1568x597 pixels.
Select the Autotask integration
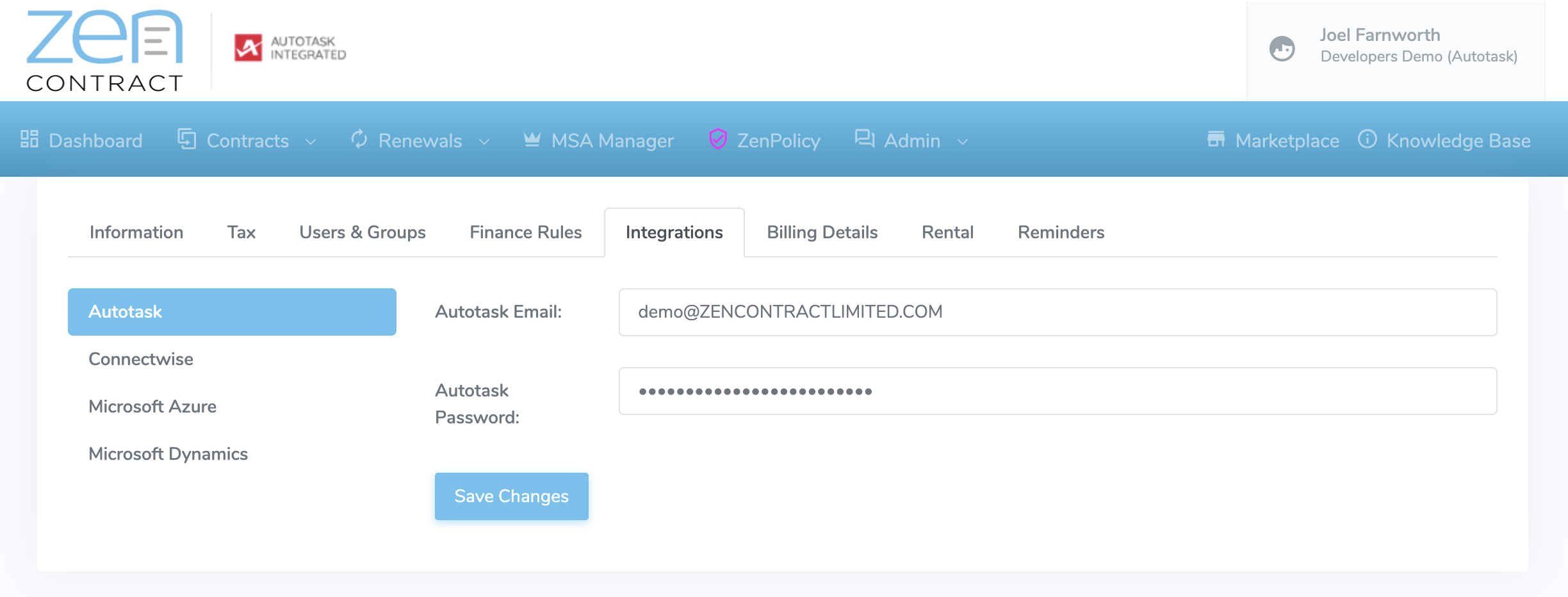pyautogui.click(x=232, y=312)
